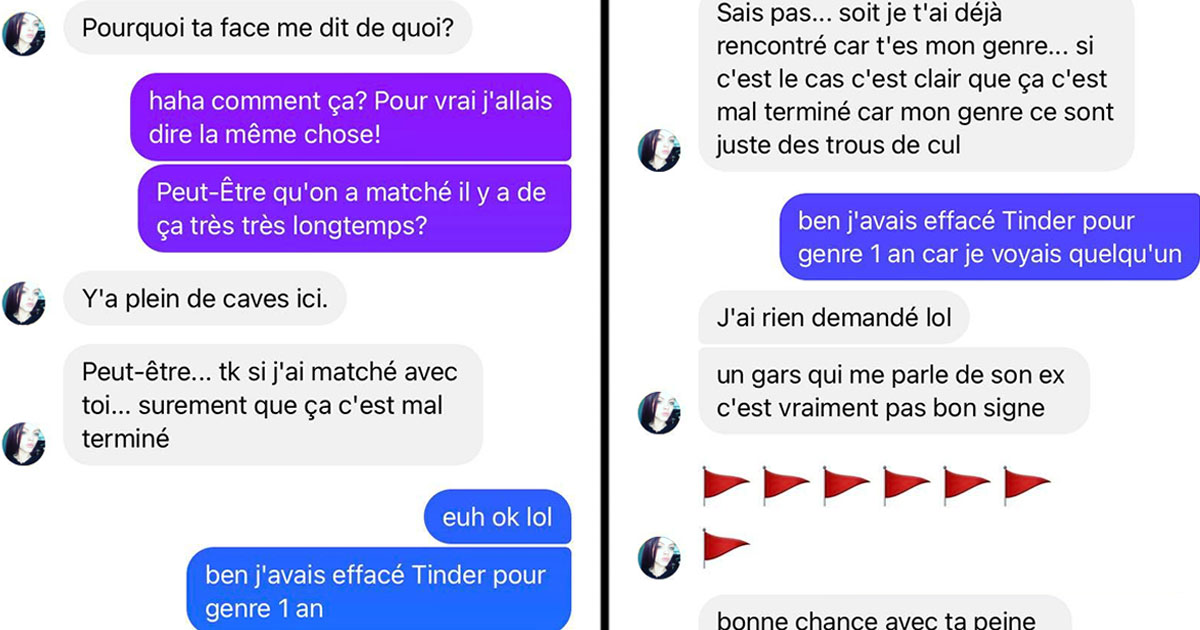Viewport: 1200px width, 630px height.
Task: Select blue 'car je voyais quelqu'un' message
Action: [989, 237]
